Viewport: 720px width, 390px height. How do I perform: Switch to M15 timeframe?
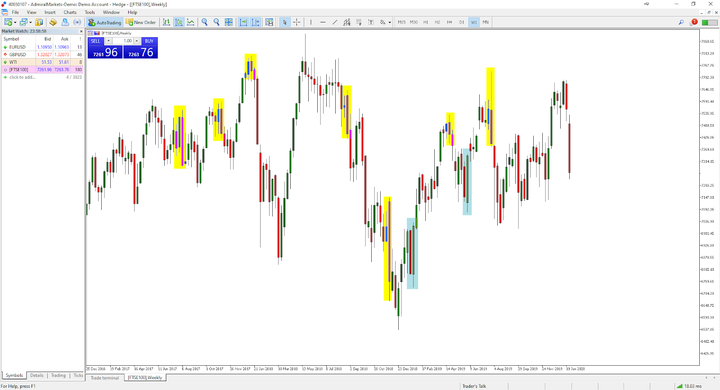click(402, 22)
